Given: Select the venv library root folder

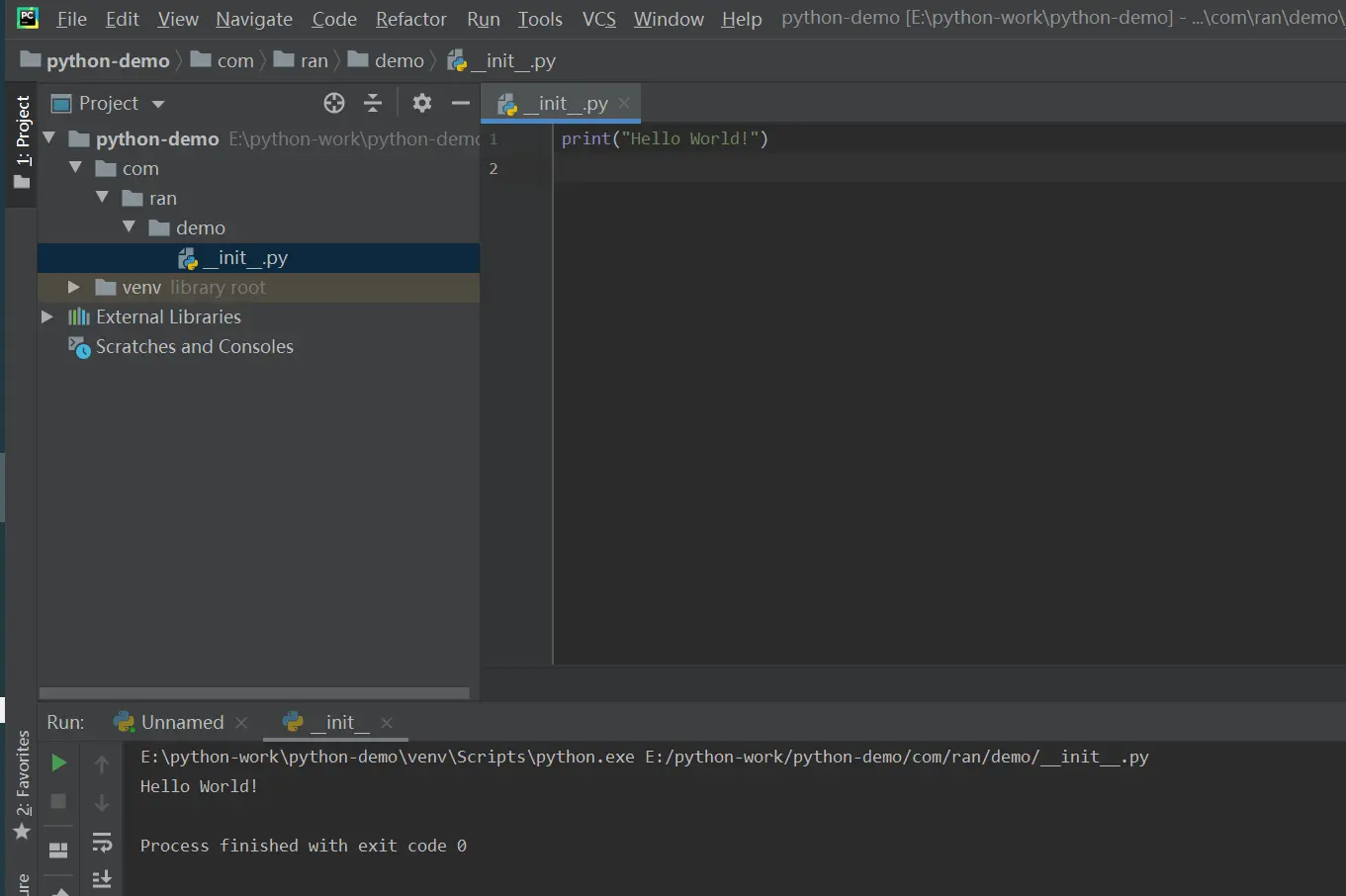Looking at the screenshot, I should (258, 287).
